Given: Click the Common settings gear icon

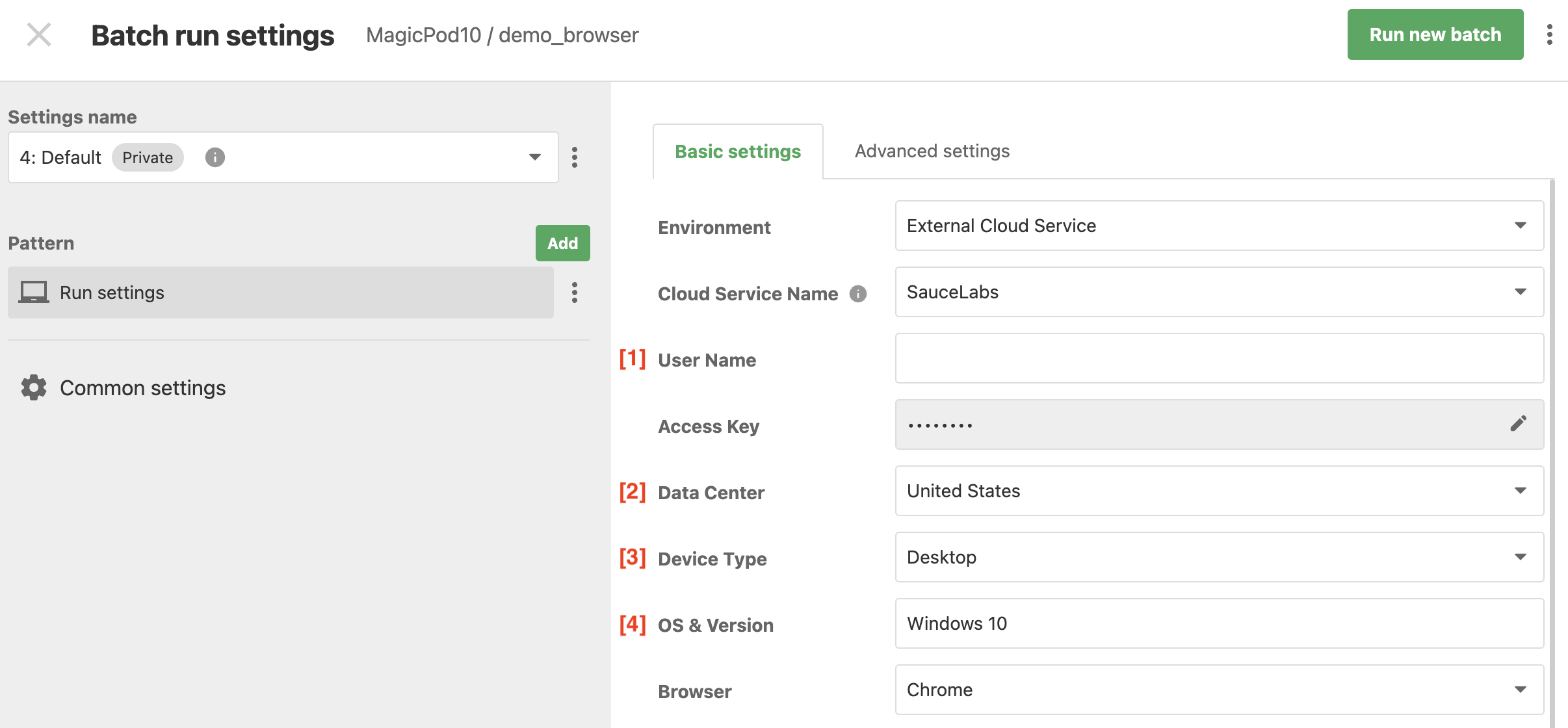Looking at the screenshot, I should (x=34, y=387).
